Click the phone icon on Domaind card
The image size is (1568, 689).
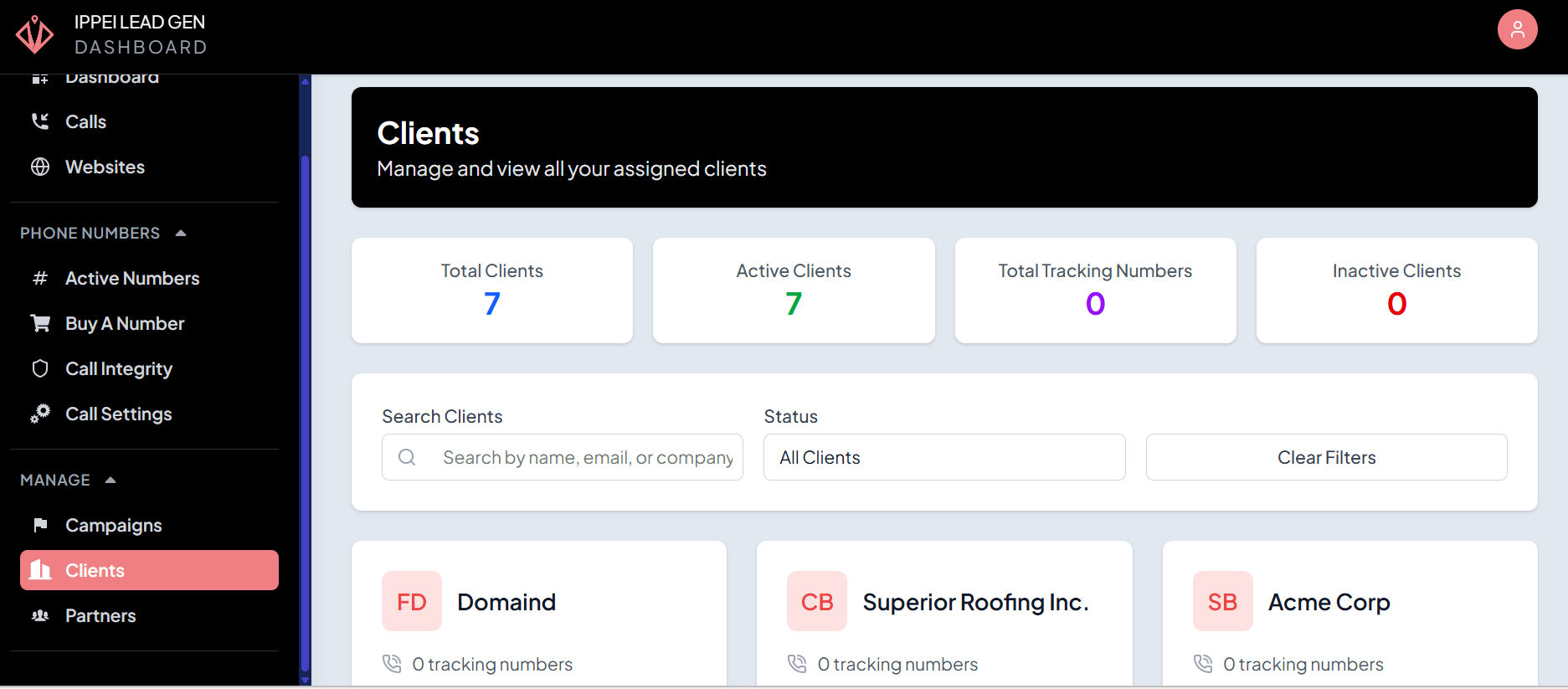coord(392,664)
